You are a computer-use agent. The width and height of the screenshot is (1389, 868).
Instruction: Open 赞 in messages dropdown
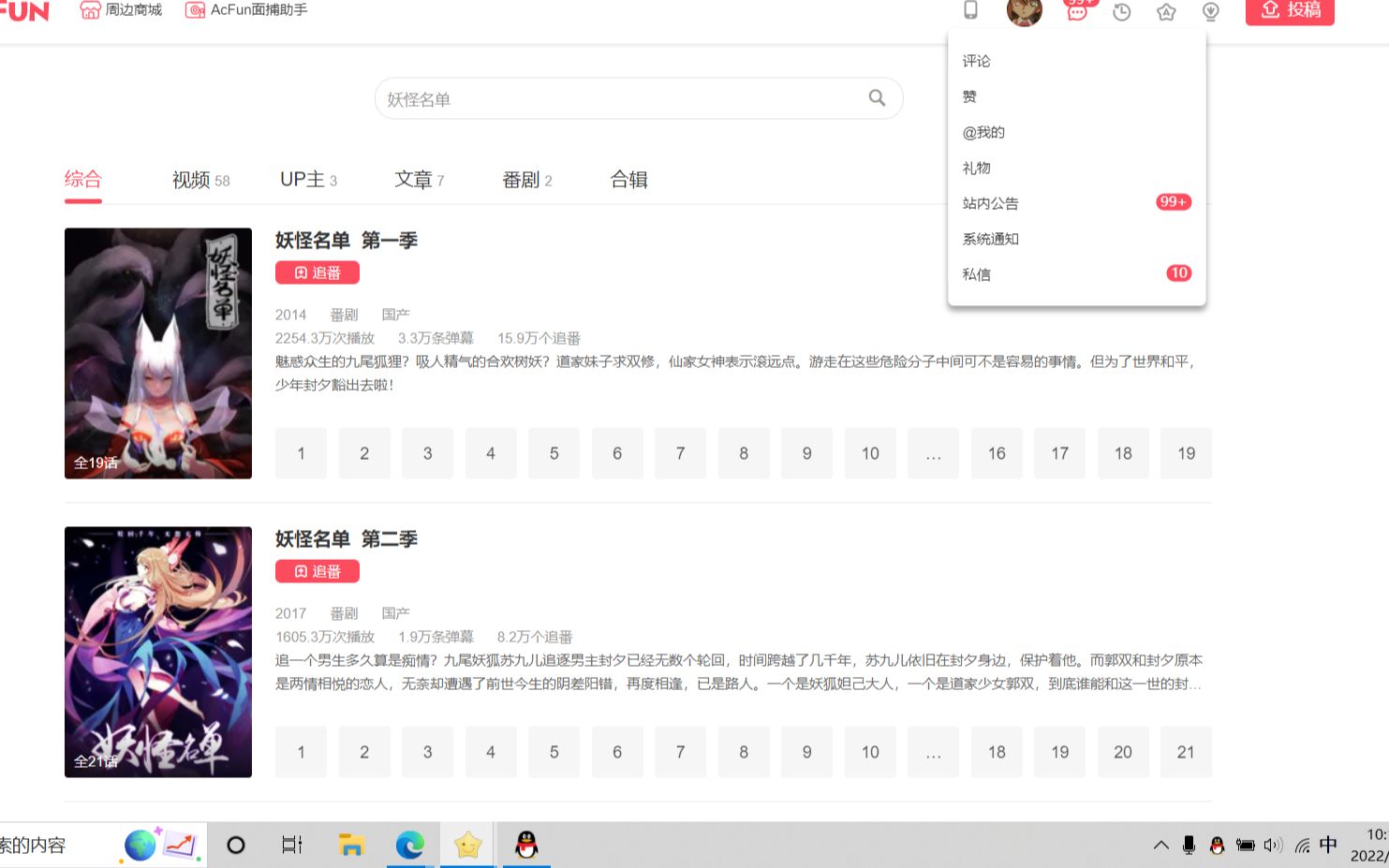click(1076, 96)
